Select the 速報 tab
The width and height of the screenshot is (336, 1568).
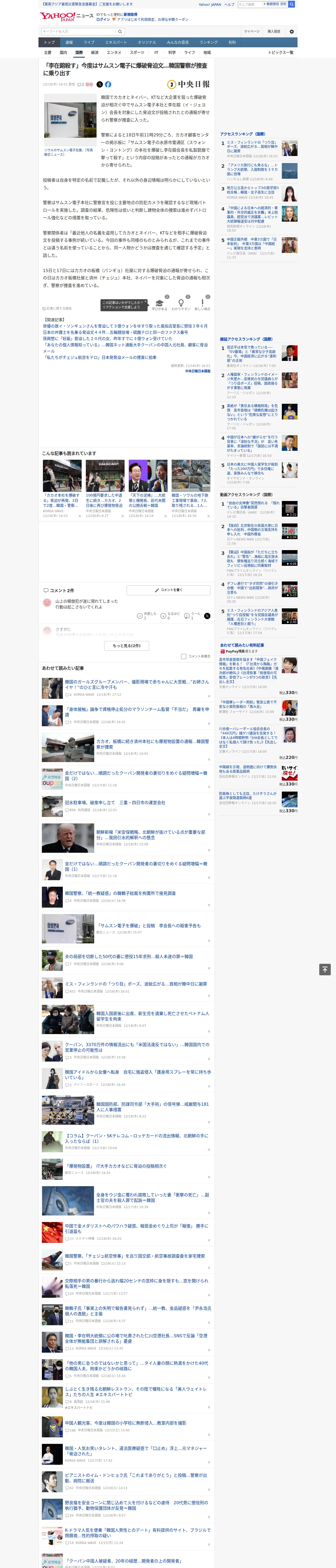click(x=69, y=43)
